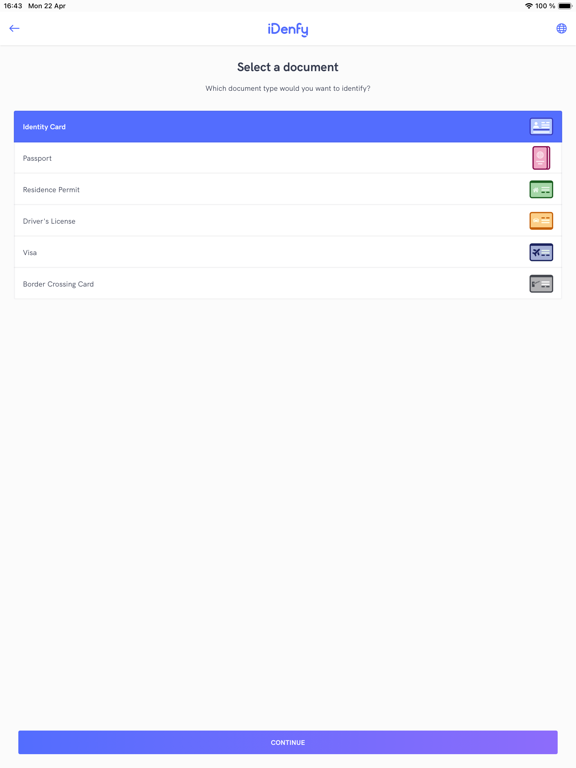Click the status bar clock

[x=13, y=6]
